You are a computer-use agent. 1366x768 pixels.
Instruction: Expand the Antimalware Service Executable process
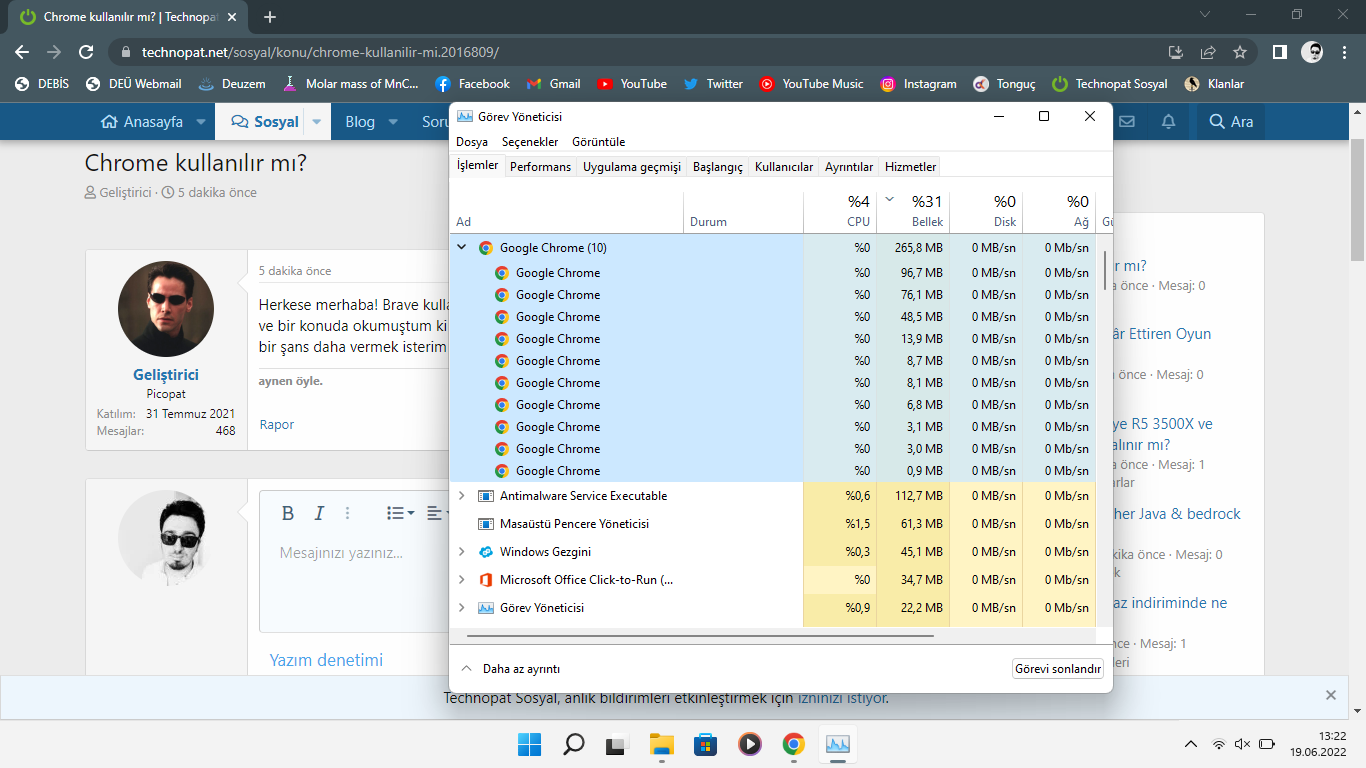coord(461,496)
